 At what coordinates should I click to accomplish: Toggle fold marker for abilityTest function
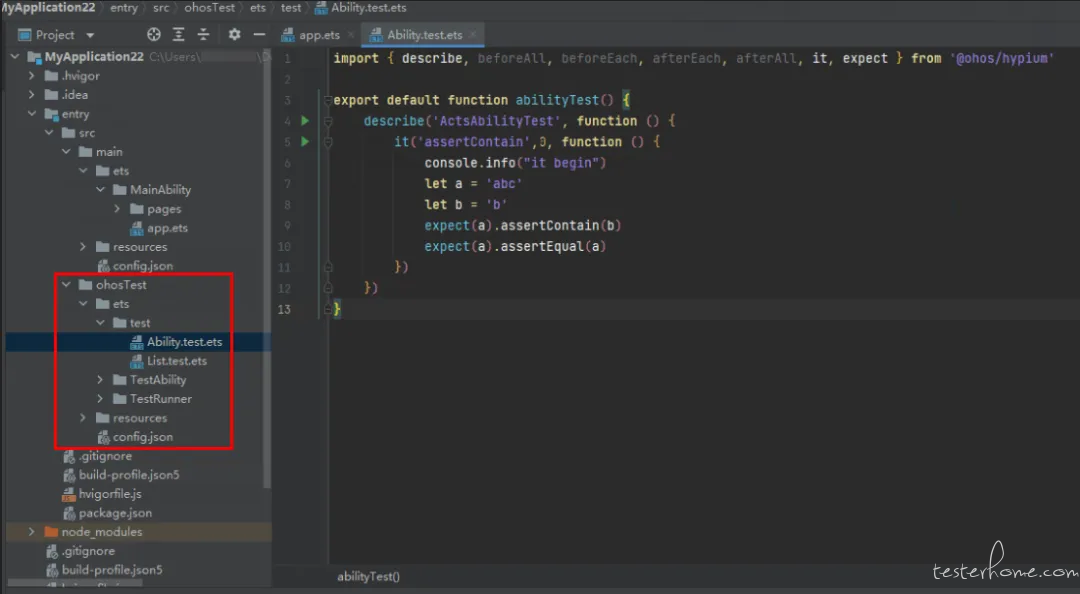[328, 101]
